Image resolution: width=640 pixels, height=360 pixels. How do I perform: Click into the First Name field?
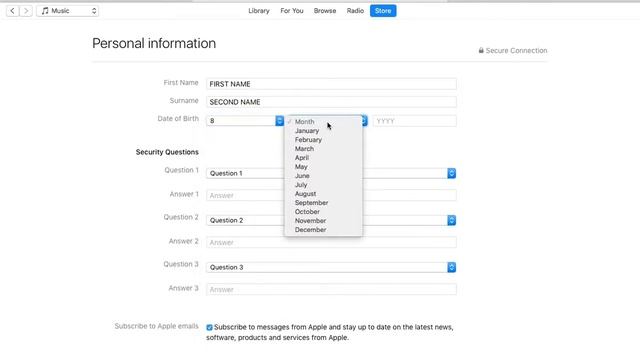[x=331, y=84]
